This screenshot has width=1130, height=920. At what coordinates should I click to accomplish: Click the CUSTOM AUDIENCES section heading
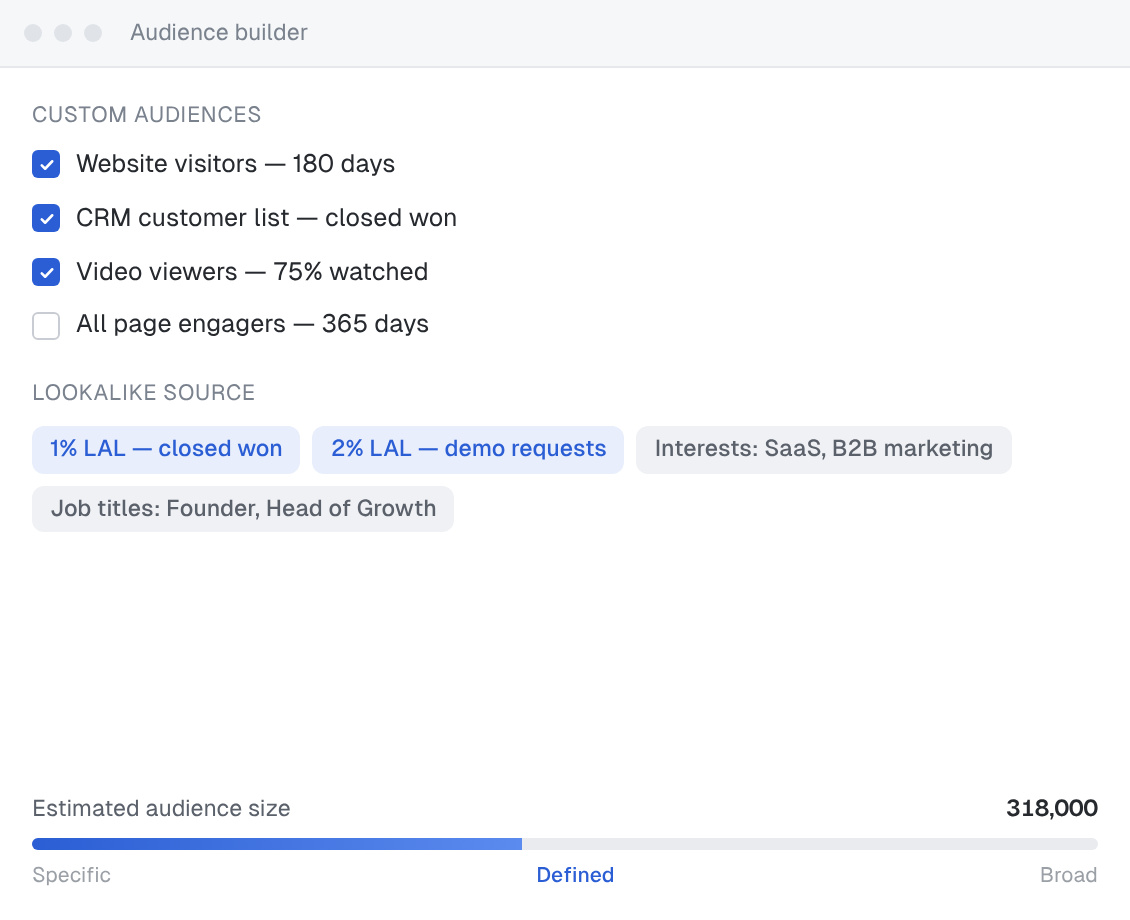(x=146, y=115)
